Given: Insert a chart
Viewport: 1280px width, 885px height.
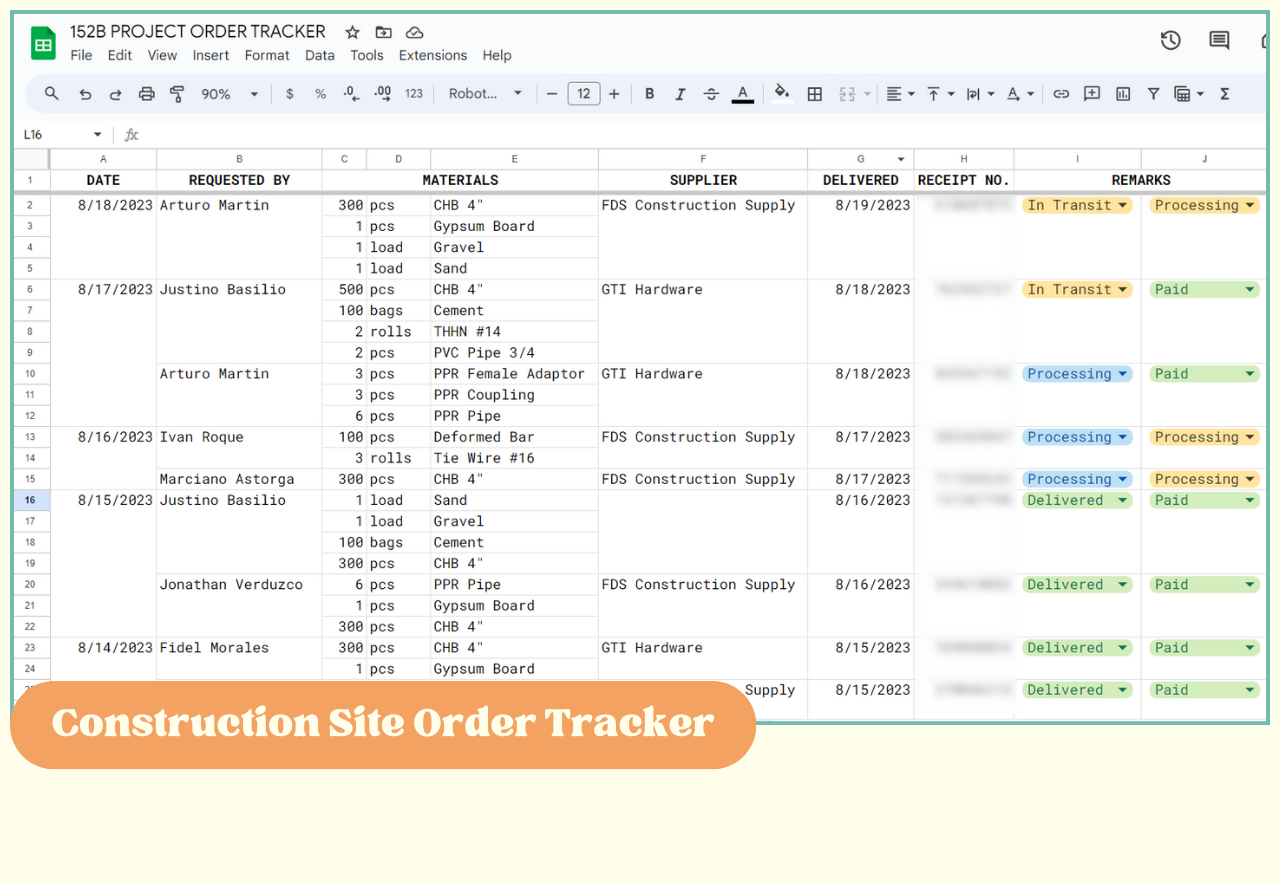Looking at the screenshot, I should point(1123,94).
